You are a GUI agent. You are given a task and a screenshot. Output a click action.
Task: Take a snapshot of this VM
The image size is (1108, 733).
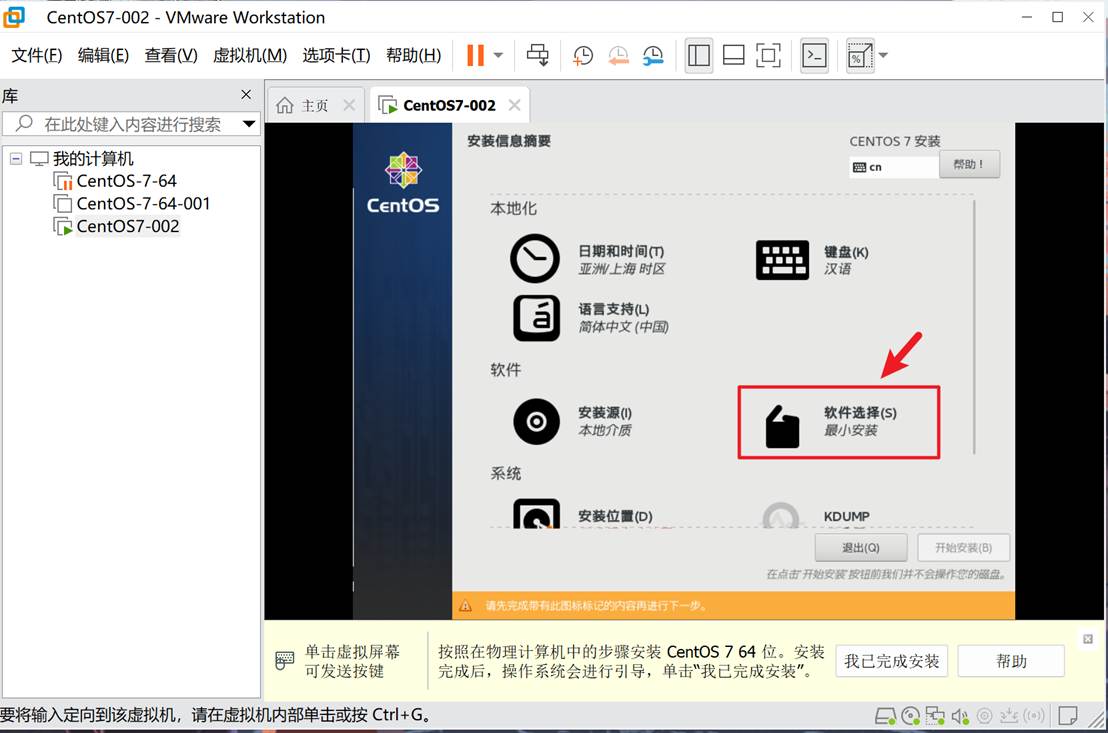pyautogui.click(x=583, y=56)
